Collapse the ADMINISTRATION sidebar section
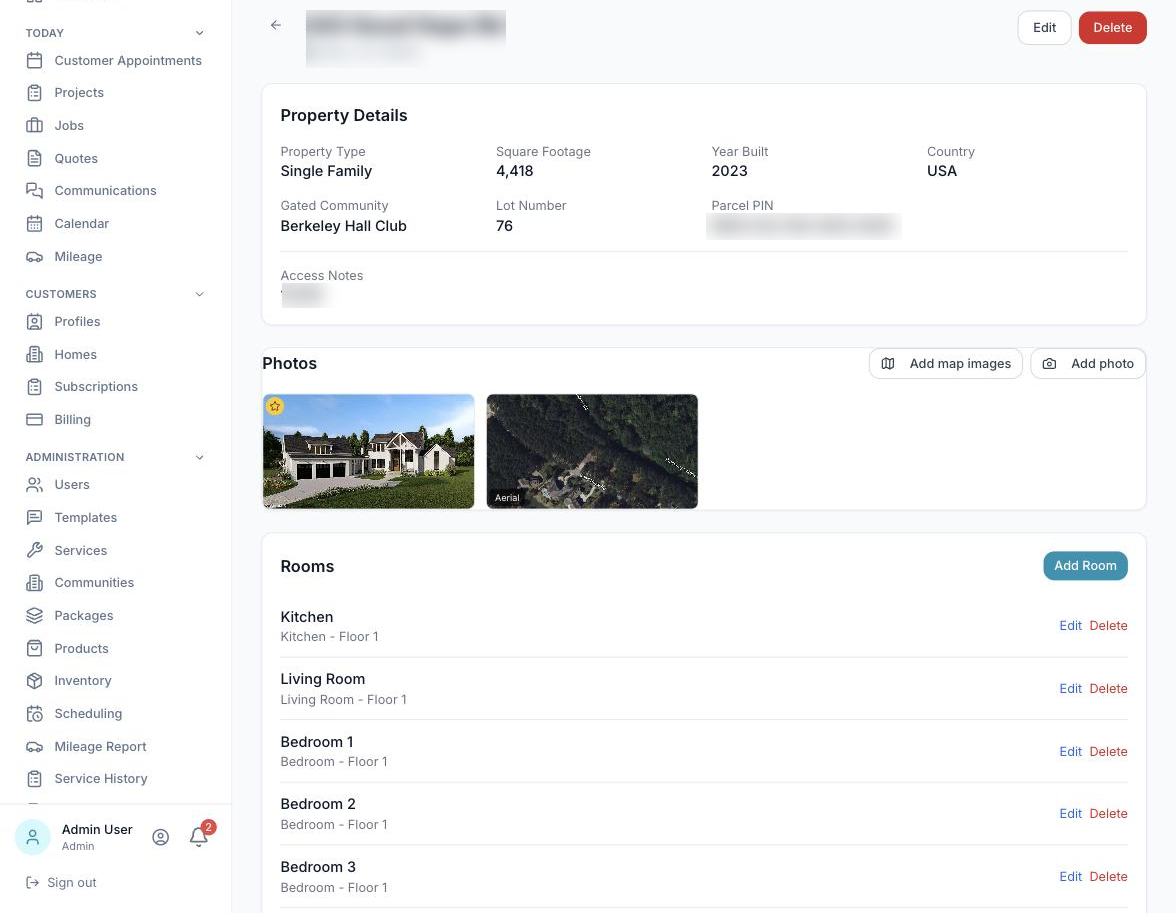This screenshot has height=913, width=1176. (x=200, y=458)
